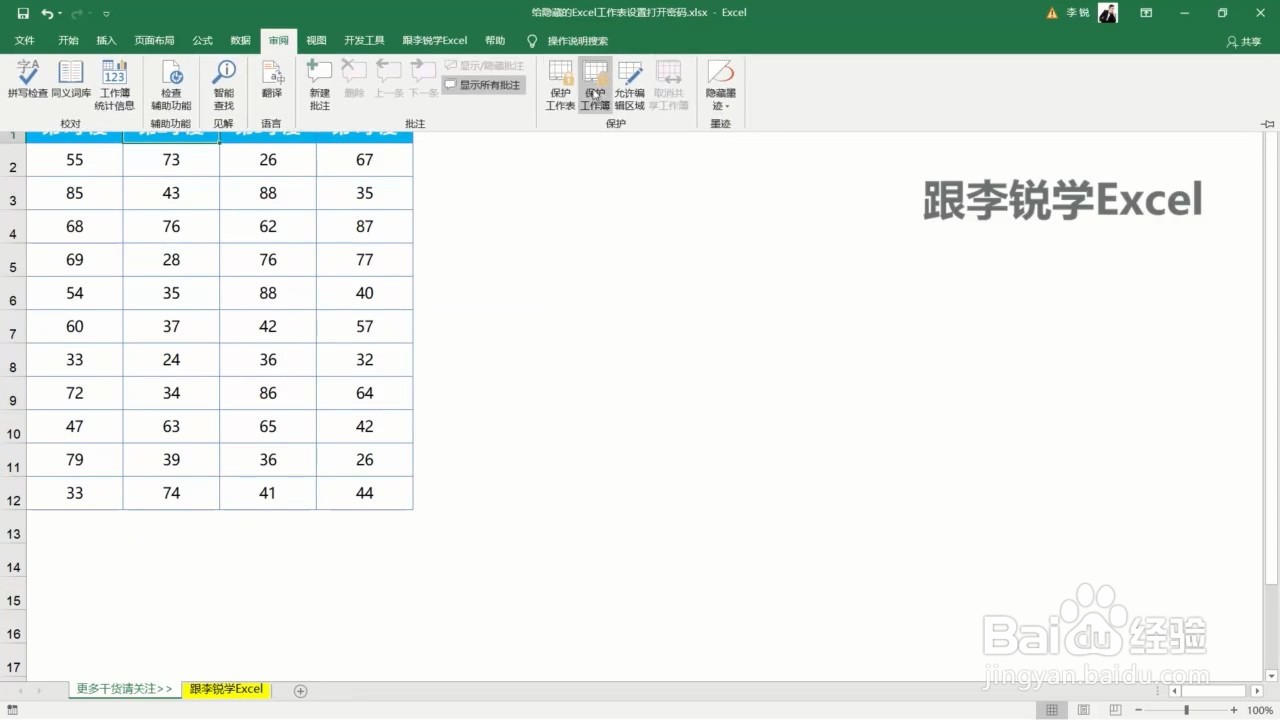The image size is (1280, 720).
Task: Select cell with value 74 in row 12
Action: pyautogui.click(x=171, y=493)
